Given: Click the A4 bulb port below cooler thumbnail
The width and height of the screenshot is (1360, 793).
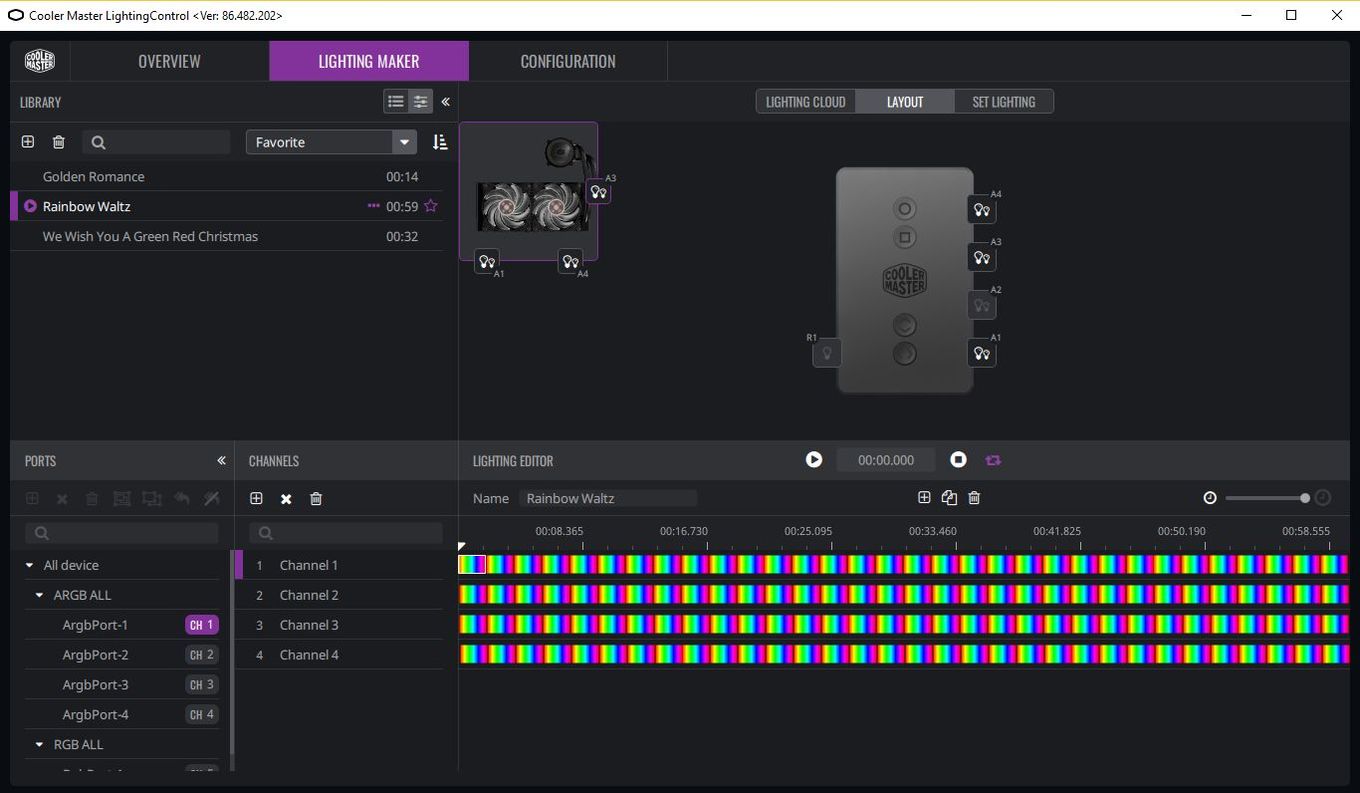Looking at the screenshot, I should (x=570, y=261).
